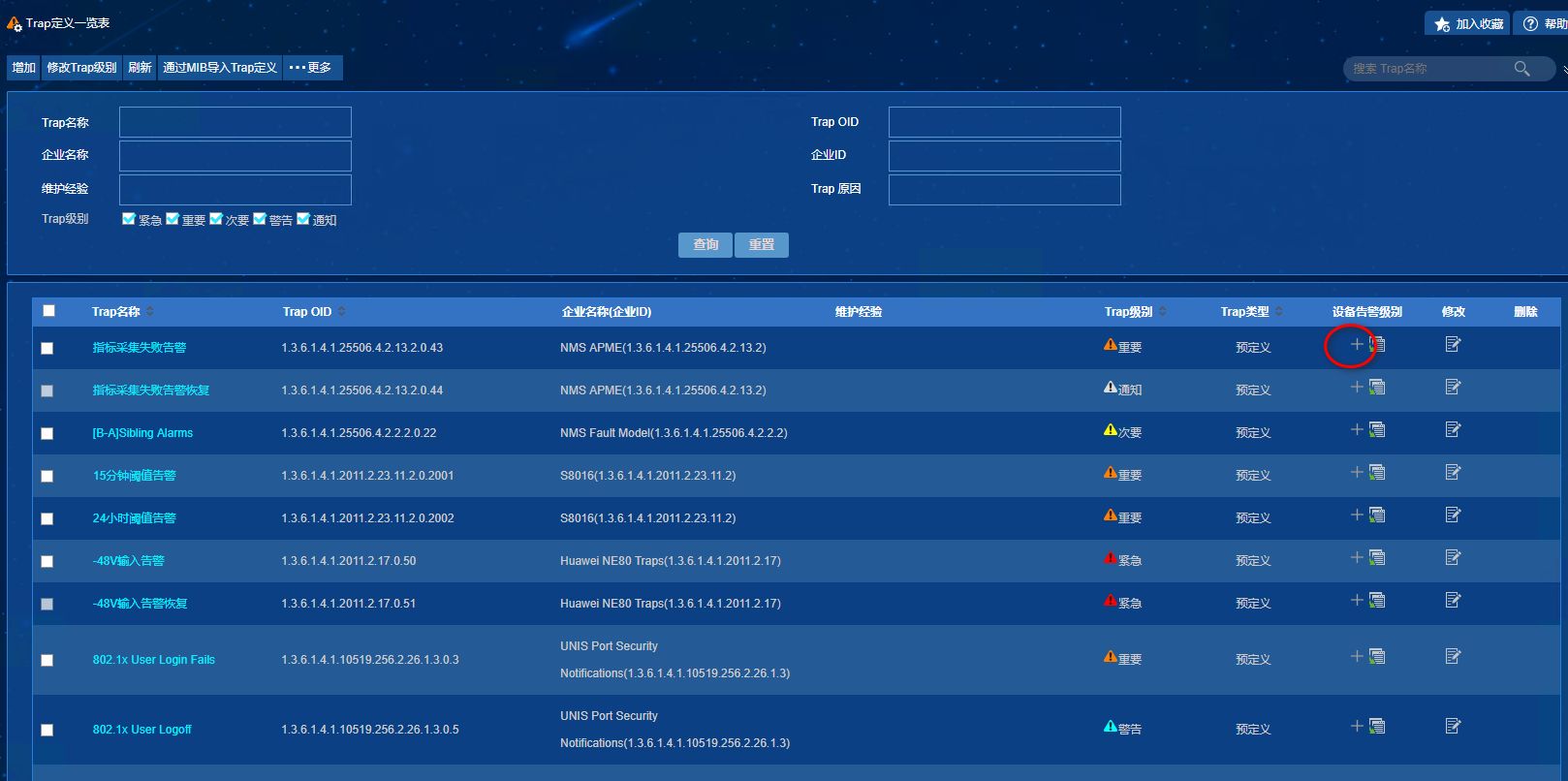
Task: Click the plus icon in the OID ...2.17.0.51 row
Action: coord(1357,600)
